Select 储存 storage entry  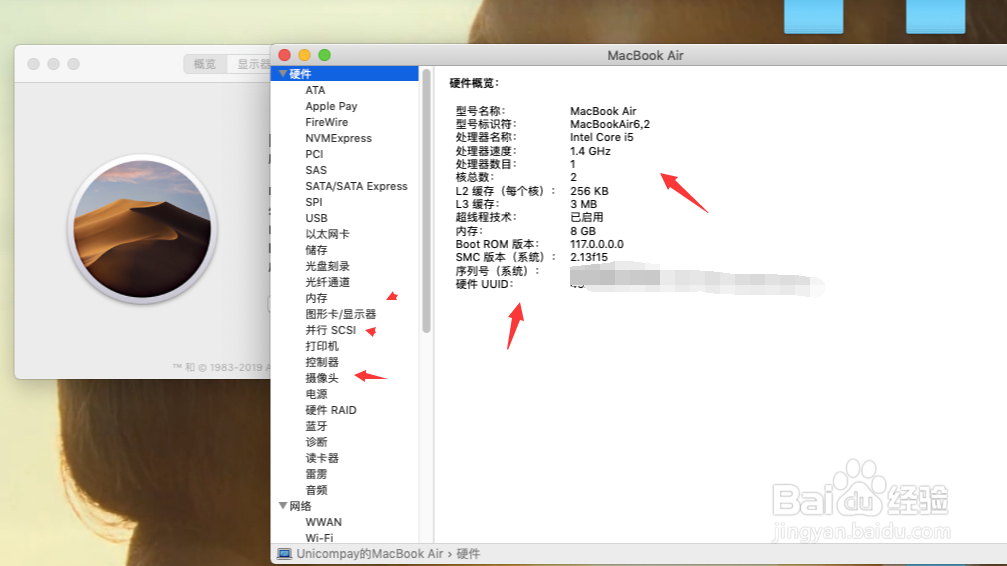coord(316,250)
